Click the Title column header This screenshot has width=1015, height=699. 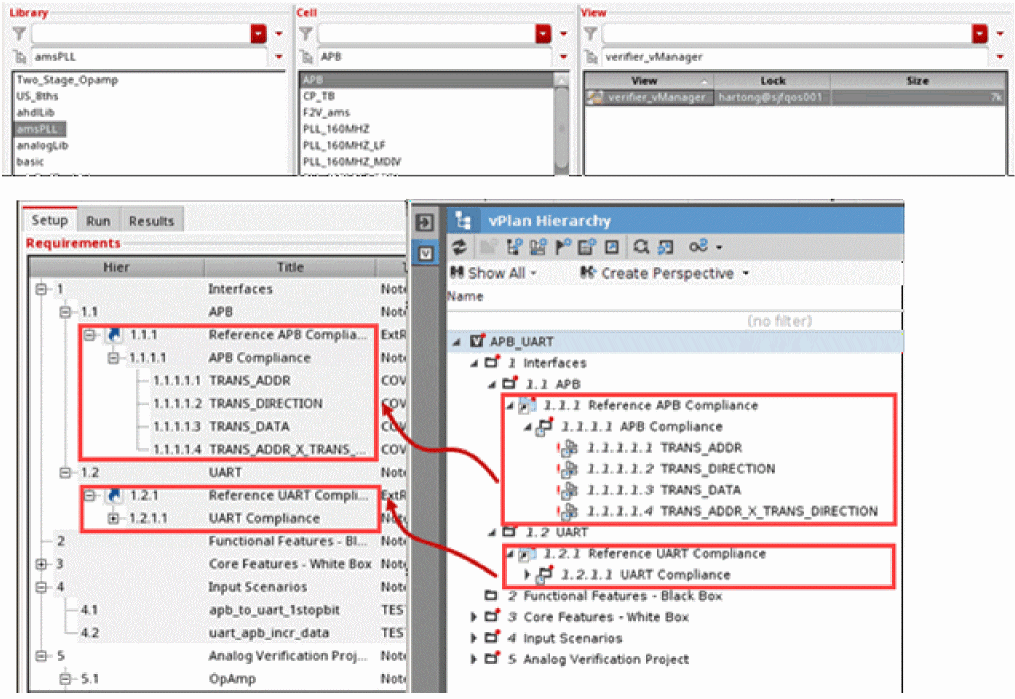coord(290,267)
